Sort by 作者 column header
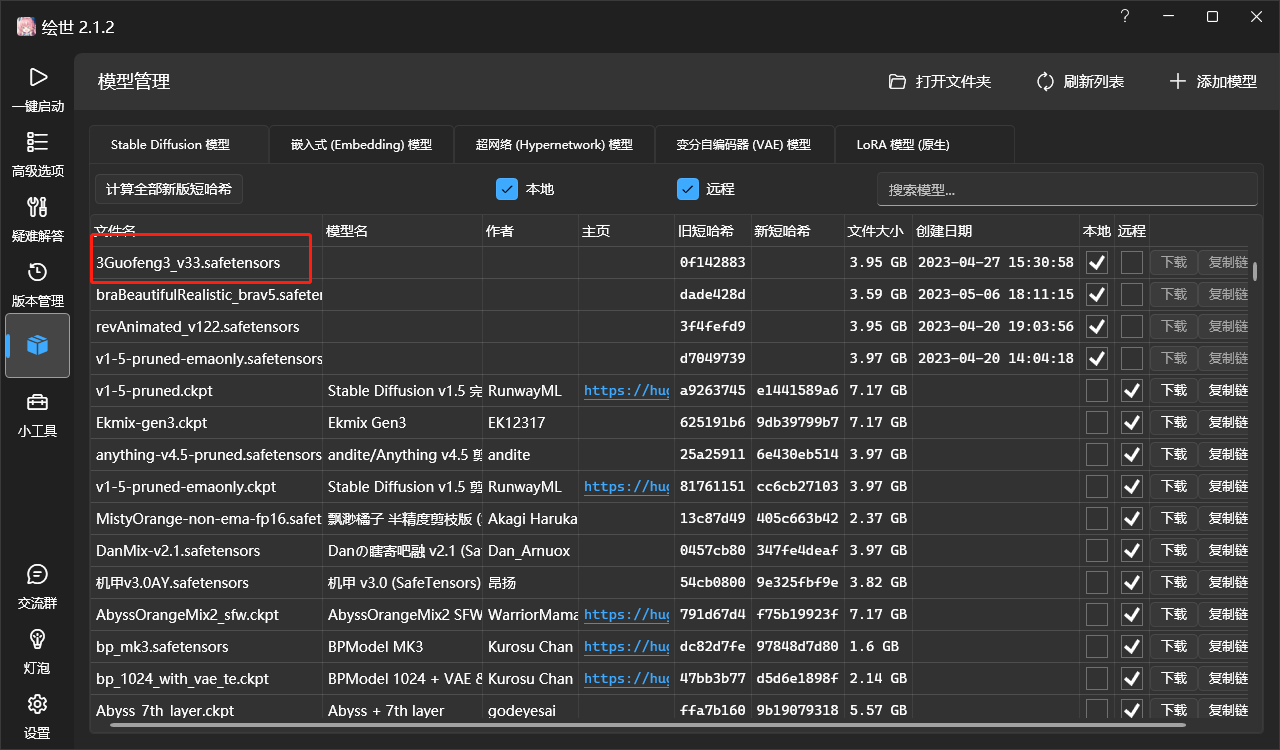The height and width of the screenshot is (750, 1280). (530, 231)
